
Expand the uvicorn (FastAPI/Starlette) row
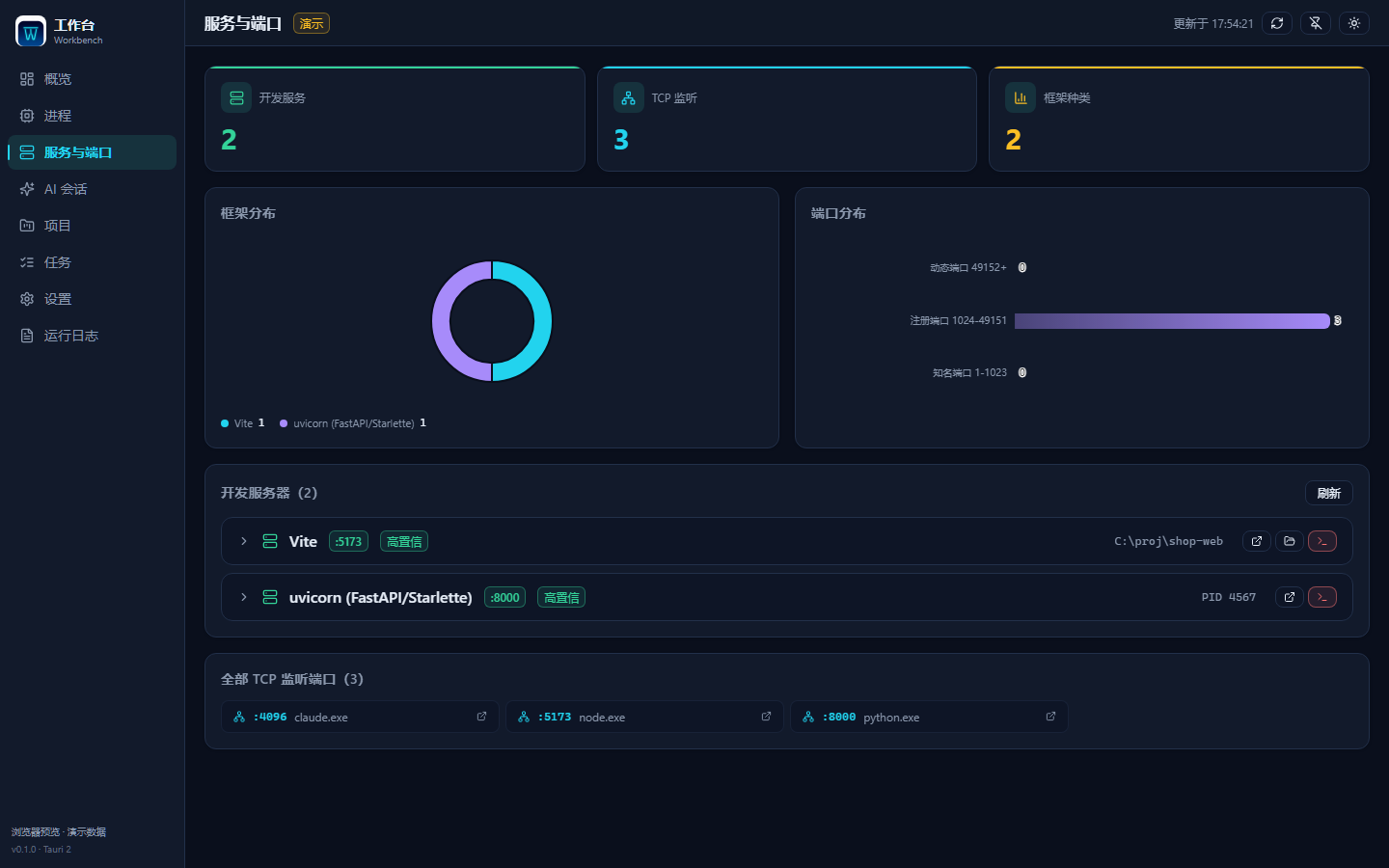244,597
